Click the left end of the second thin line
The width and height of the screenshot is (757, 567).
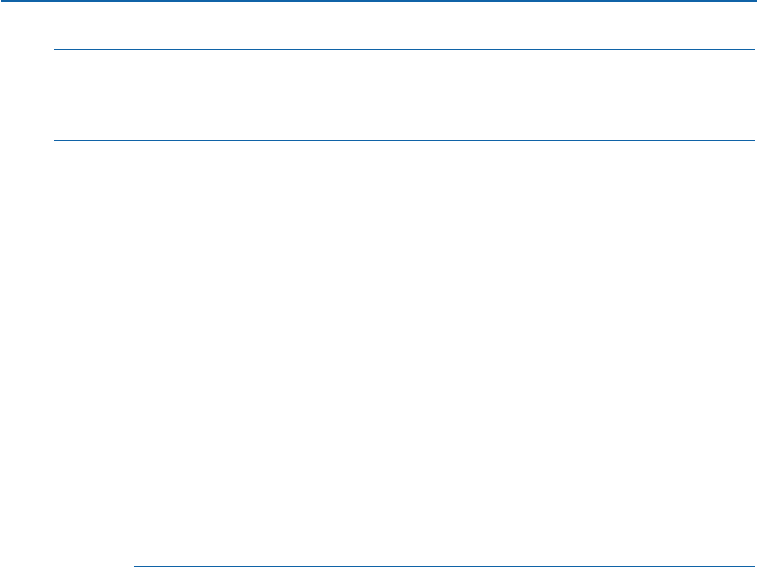[x=56, y=140]
